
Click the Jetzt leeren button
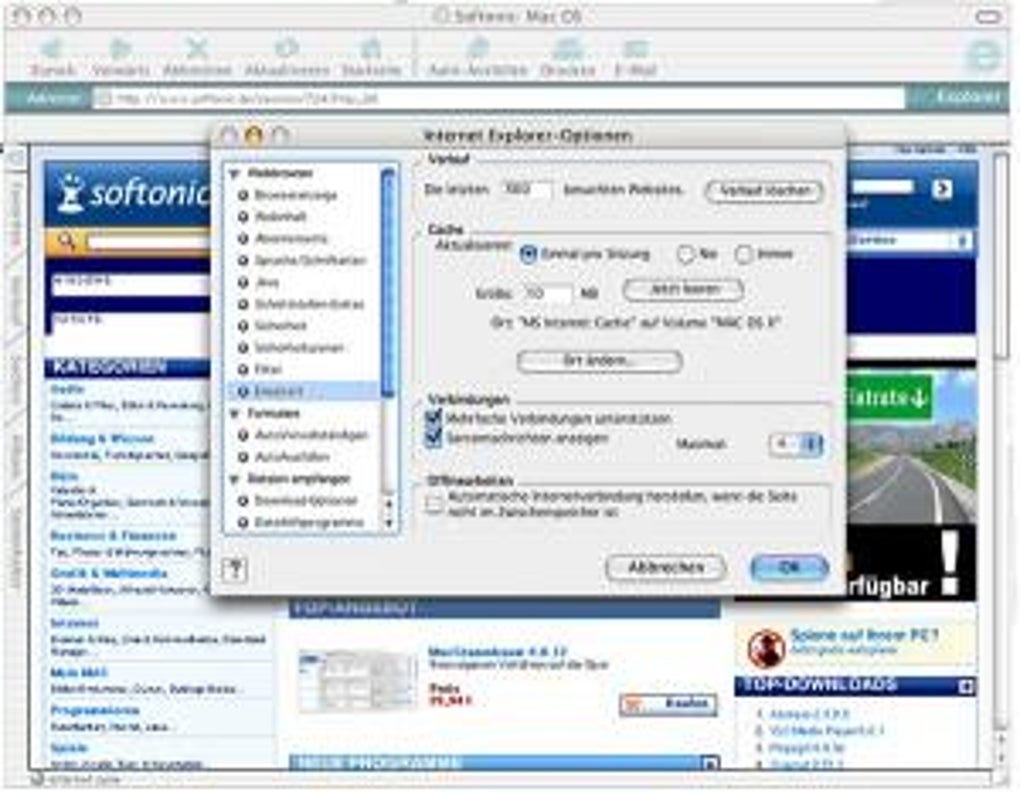tap(684, 290)
